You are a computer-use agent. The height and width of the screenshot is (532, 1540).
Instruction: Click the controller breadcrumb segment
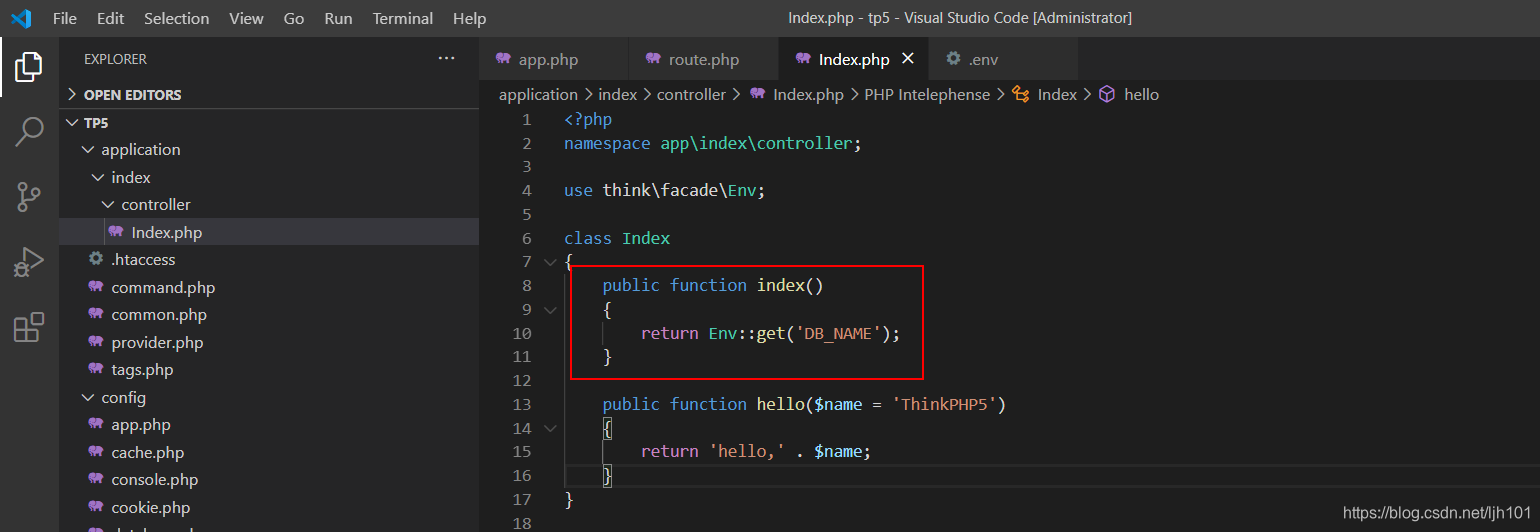[691, 94]
